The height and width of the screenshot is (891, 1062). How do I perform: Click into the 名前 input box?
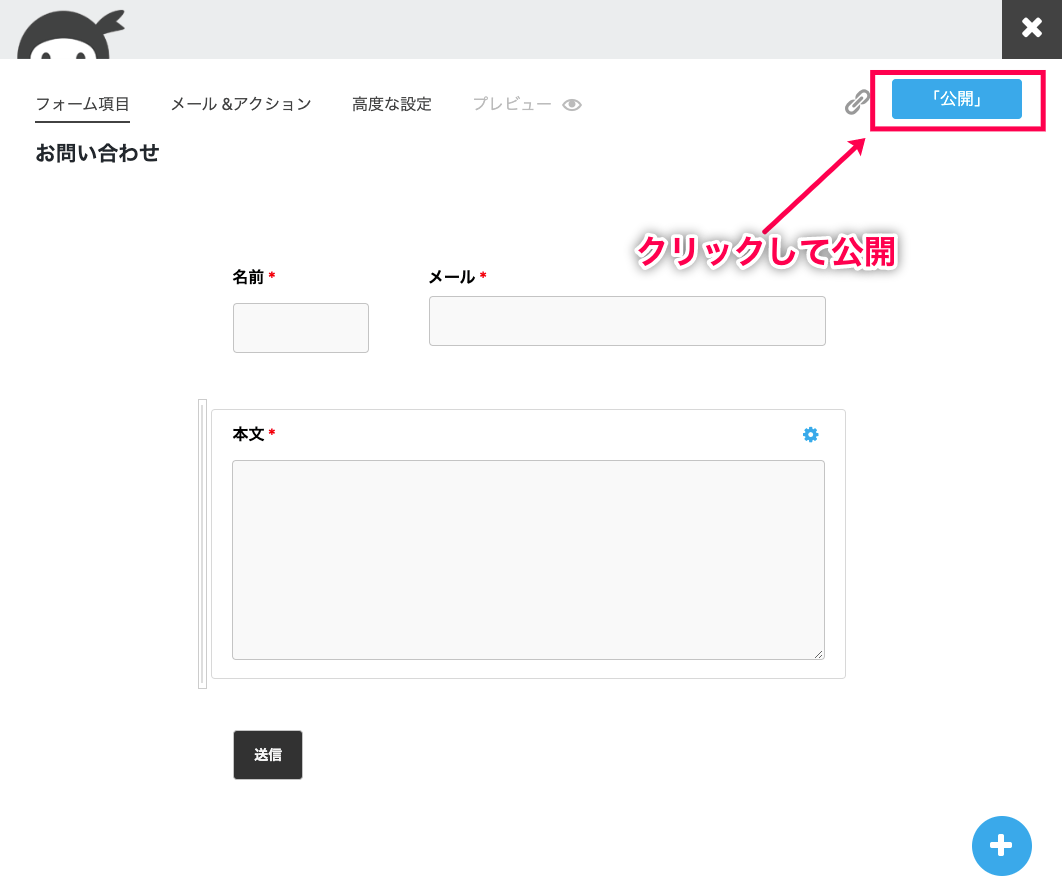coord(301,328)
